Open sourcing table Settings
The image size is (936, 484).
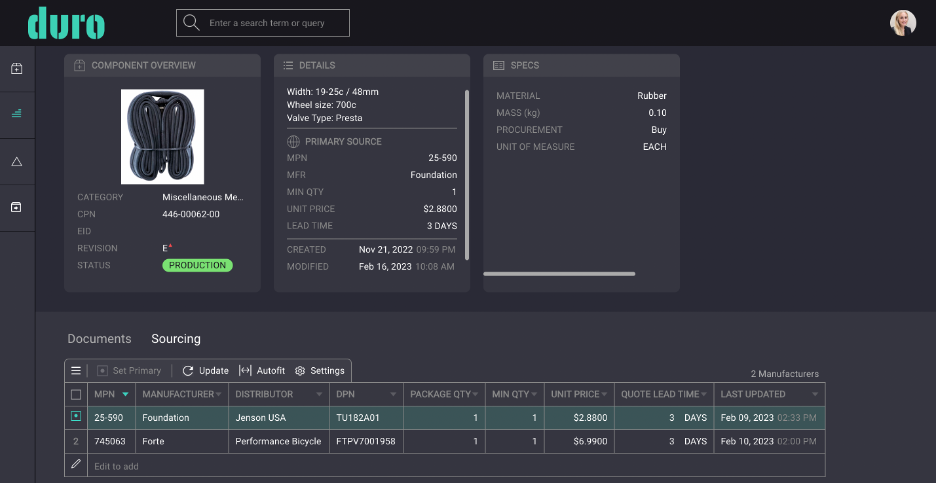pos(319,371)
